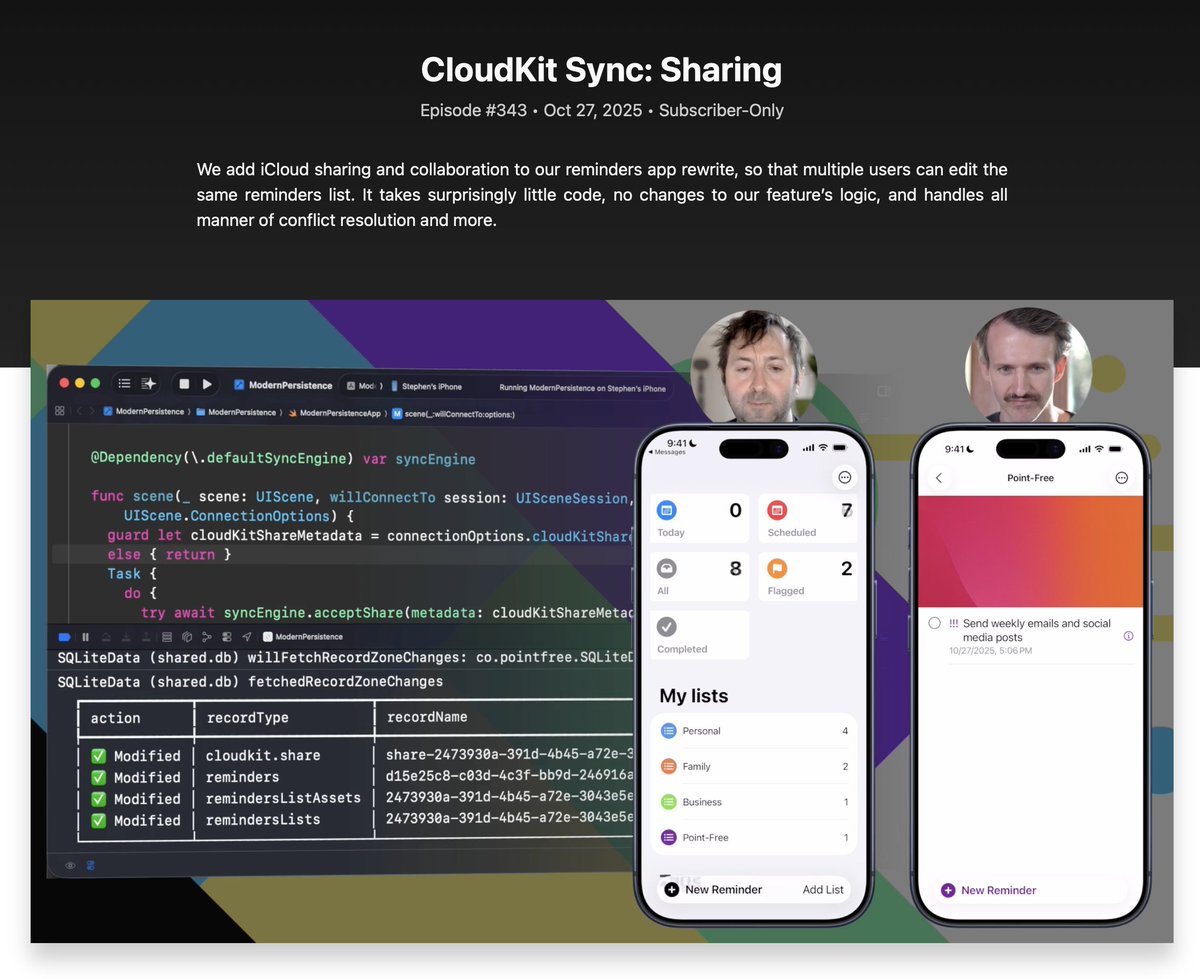Click the recordName column header
Screen dimensions: 1200x979
[x=425, y=717]
